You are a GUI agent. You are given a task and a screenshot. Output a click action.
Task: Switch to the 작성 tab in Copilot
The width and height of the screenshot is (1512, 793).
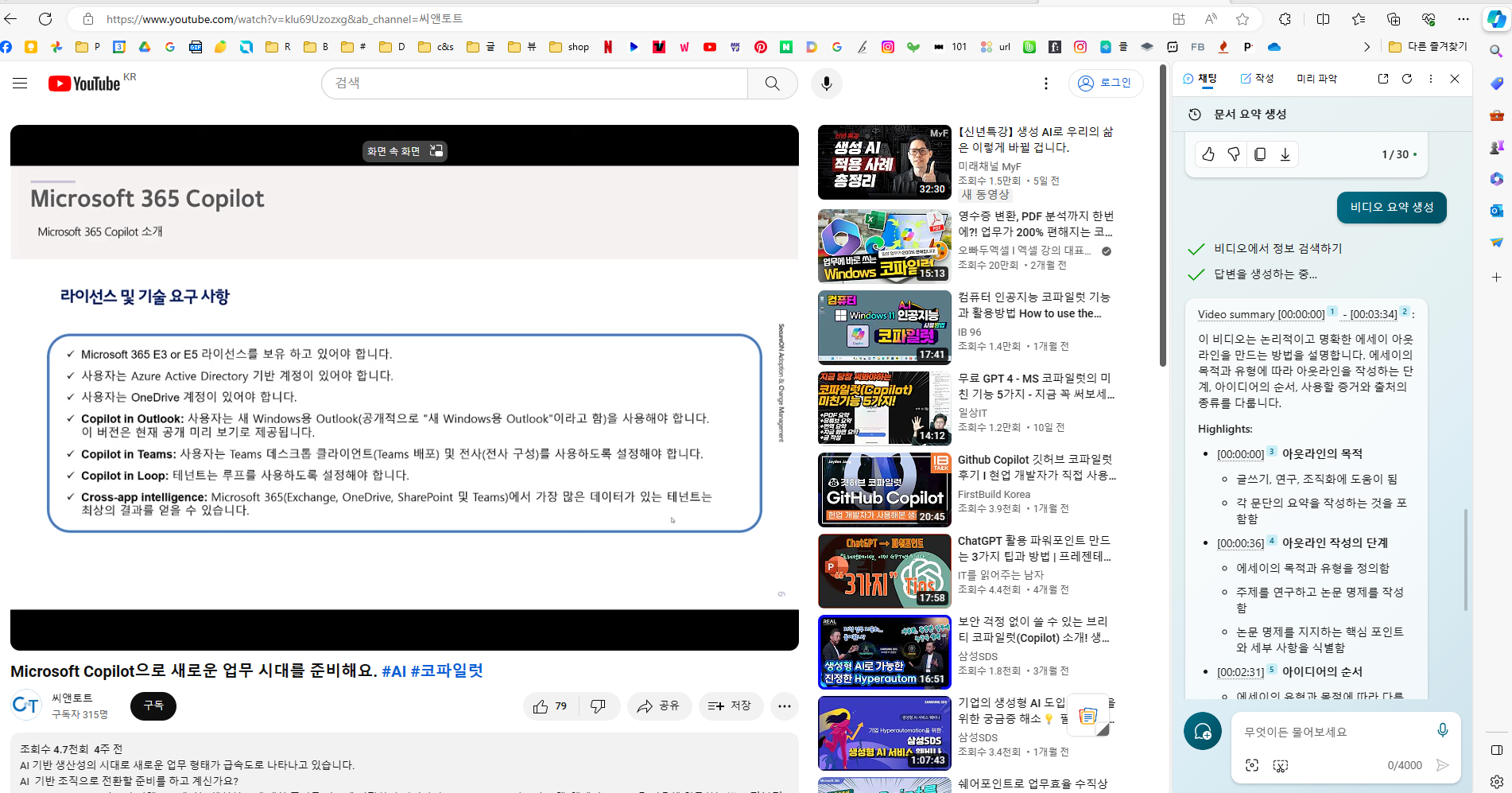click(1257, 79)
